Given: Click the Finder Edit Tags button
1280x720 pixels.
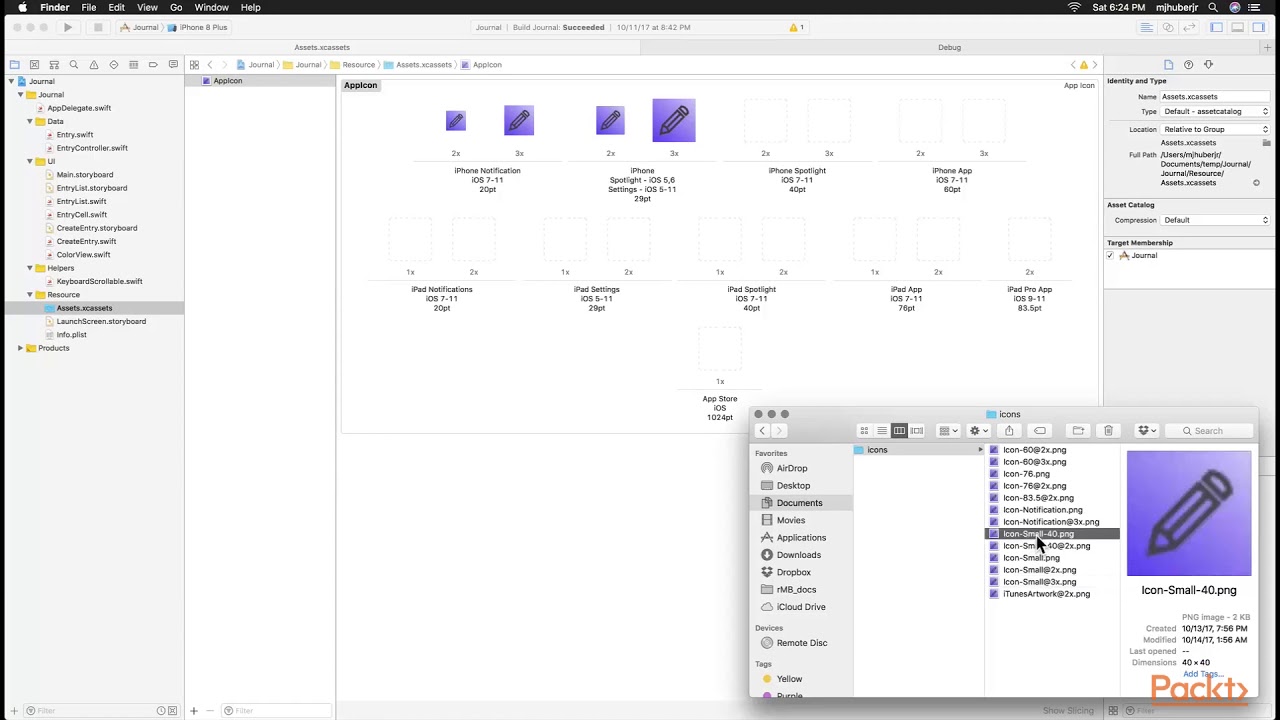Looking at the screenshot, I should pyautogui.click(x=1040, y=431).
